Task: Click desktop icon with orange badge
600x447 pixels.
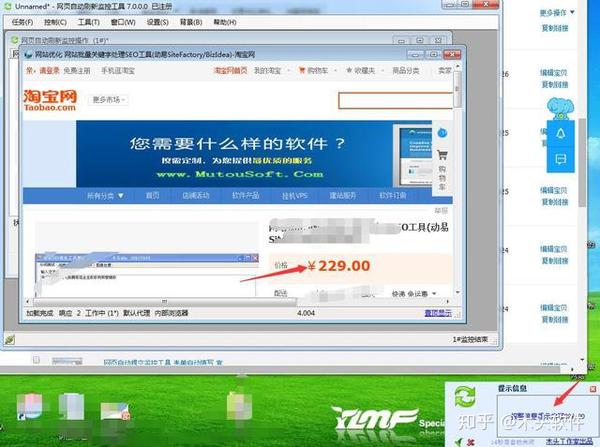Action: coord(115,412)
